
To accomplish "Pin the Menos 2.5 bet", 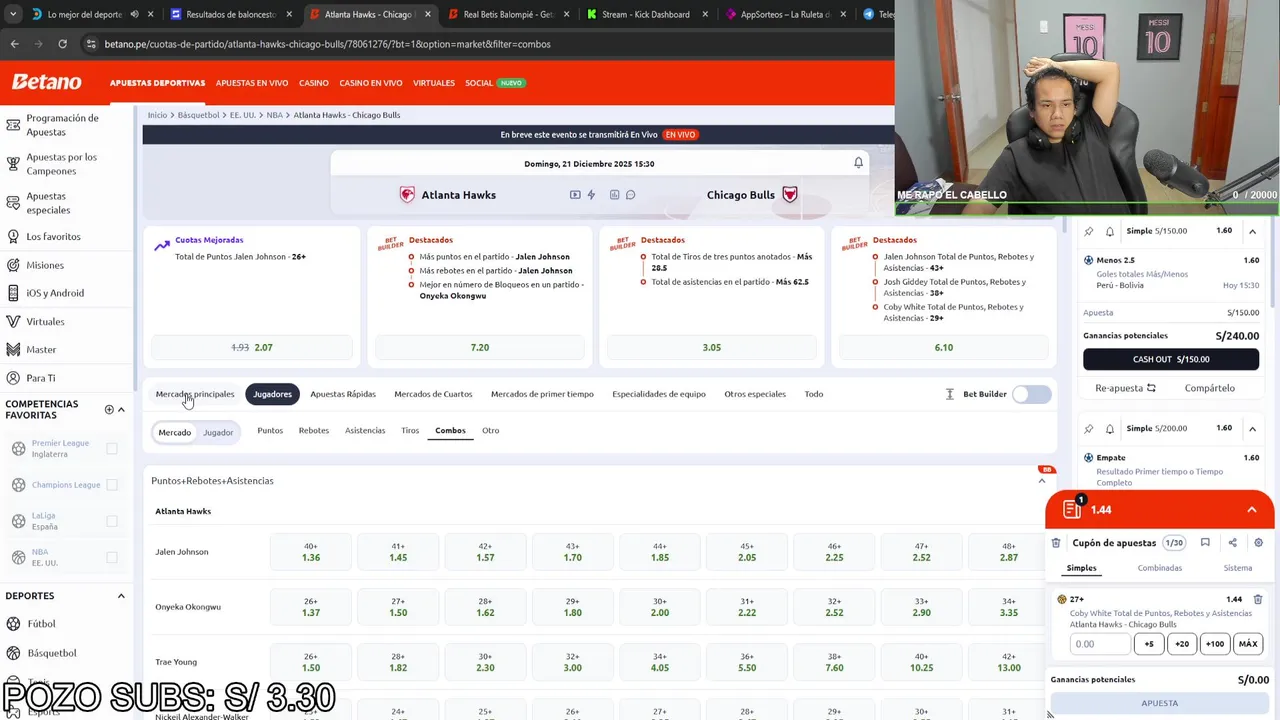I will click(1089, 231).
